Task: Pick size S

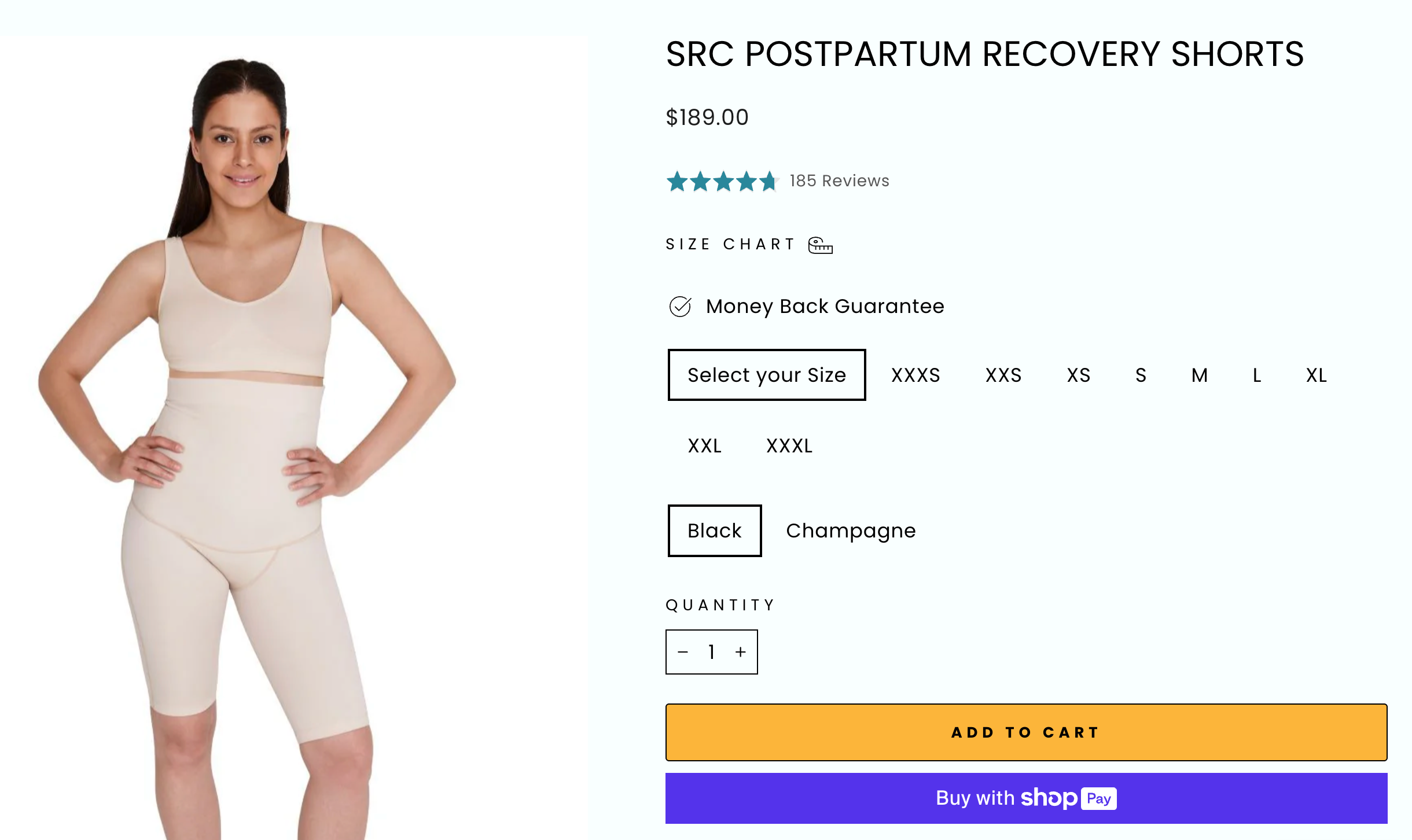Action: (1141, 375)
